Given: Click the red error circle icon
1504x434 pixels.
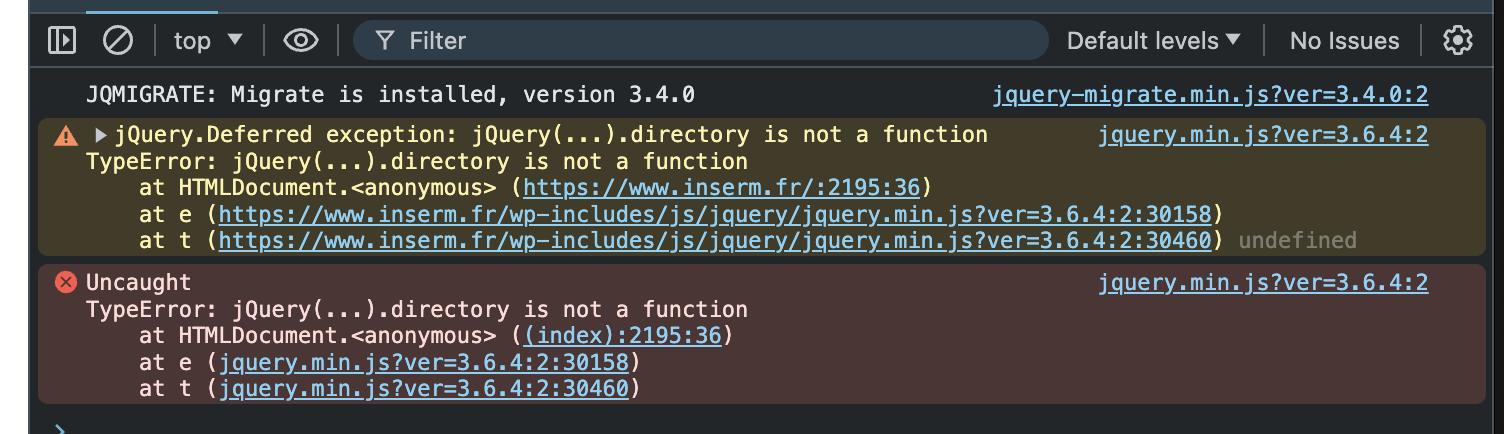Looking at the screenshot, I should coord(66,283).
